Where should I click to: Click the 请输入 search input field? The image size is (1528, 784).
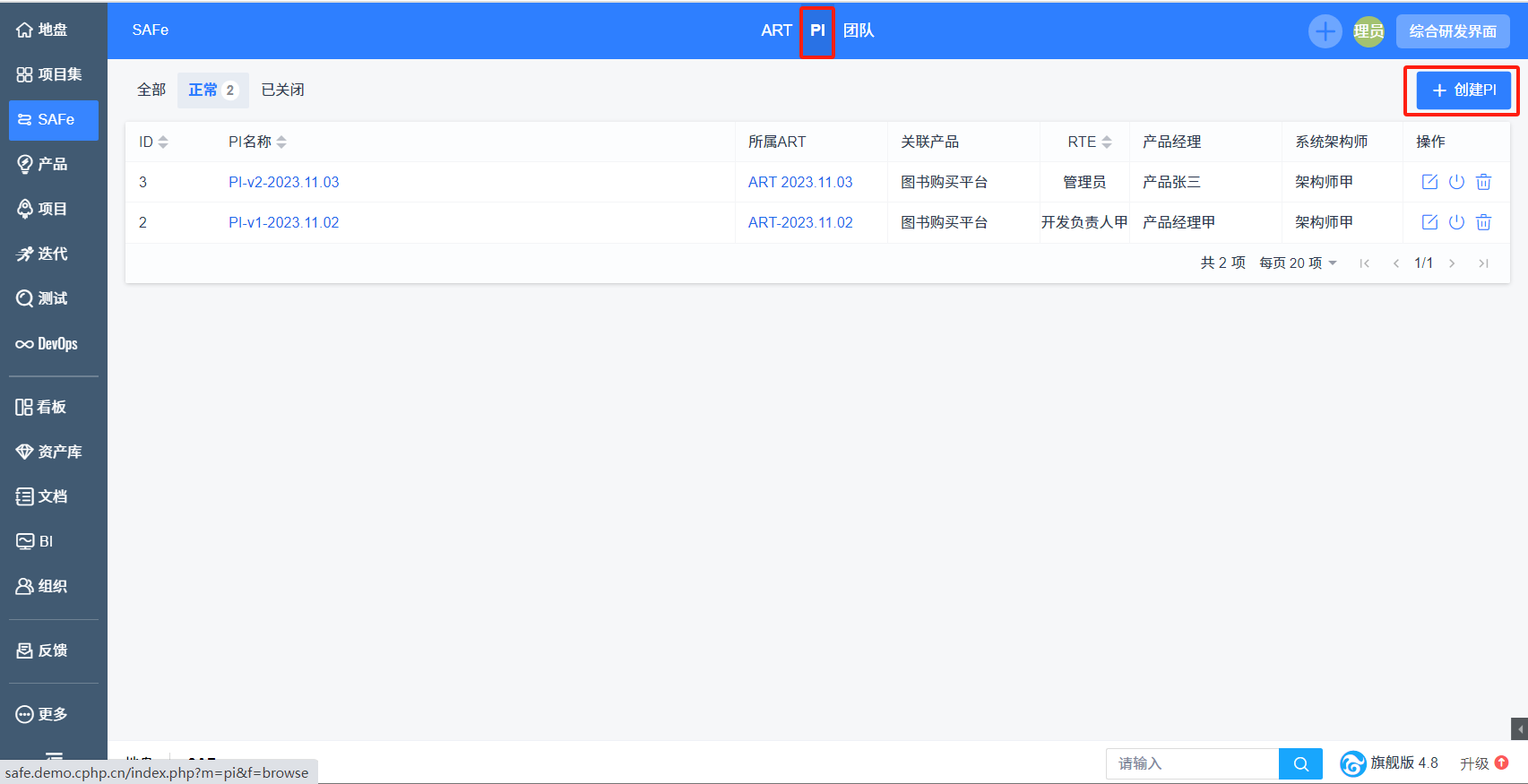(1193, 763)
